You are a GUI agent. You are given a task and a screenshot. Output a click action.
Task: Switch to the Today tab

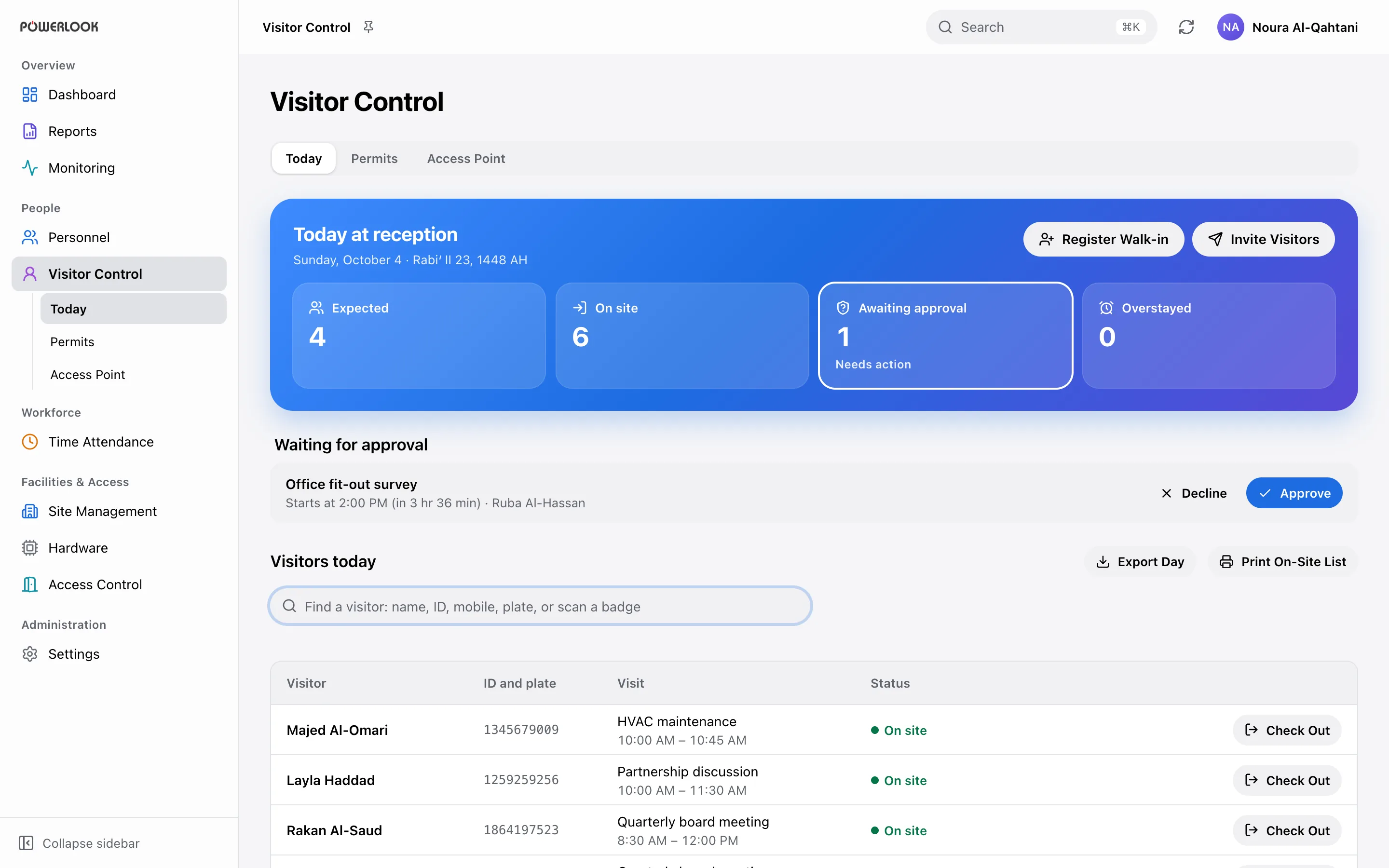coord(304,159)
